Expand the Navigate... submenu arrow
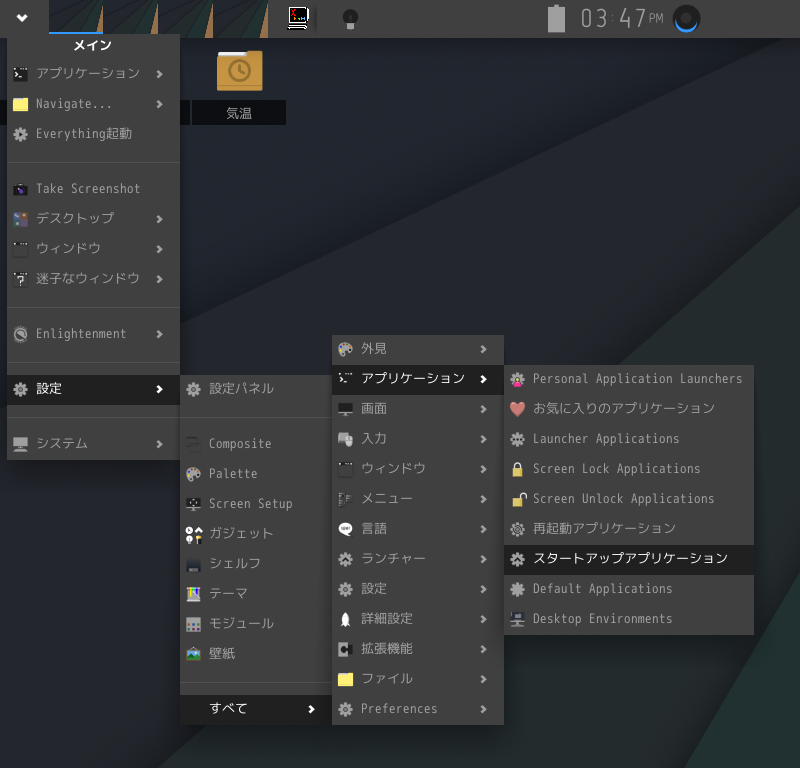The height and width of the screenshot is (768, 800). 160,104
